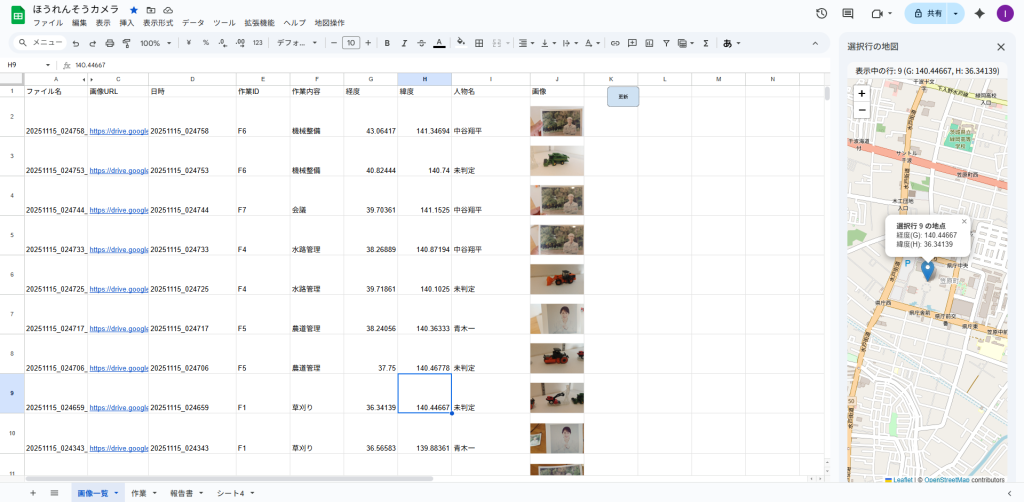Screen dimensions: 1024x502
Task: Switch to the 報告書 sheet tab
Action: coord(181,493)
